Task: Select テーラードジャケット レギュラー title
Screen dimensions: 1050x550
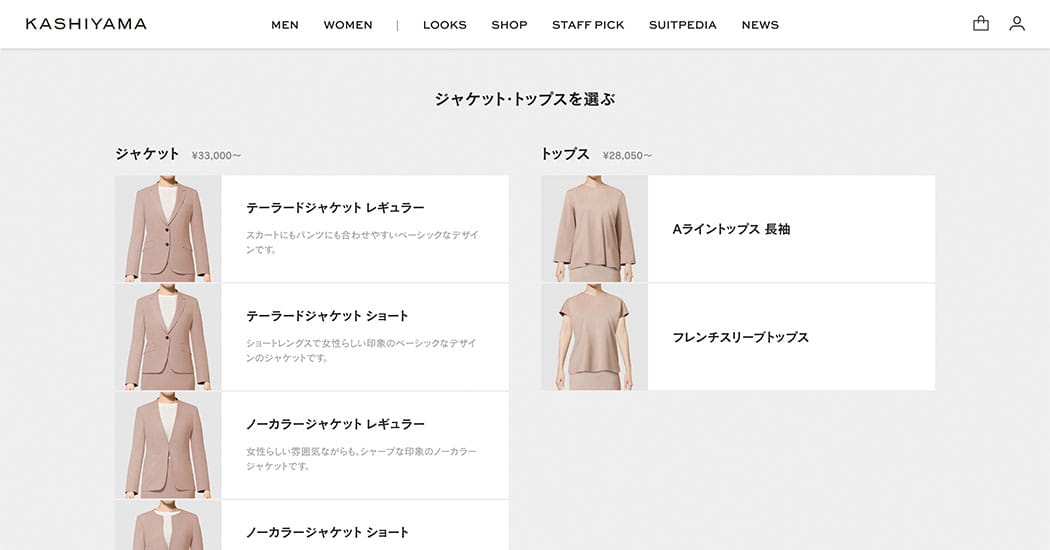Action: (x=335, y=208)
